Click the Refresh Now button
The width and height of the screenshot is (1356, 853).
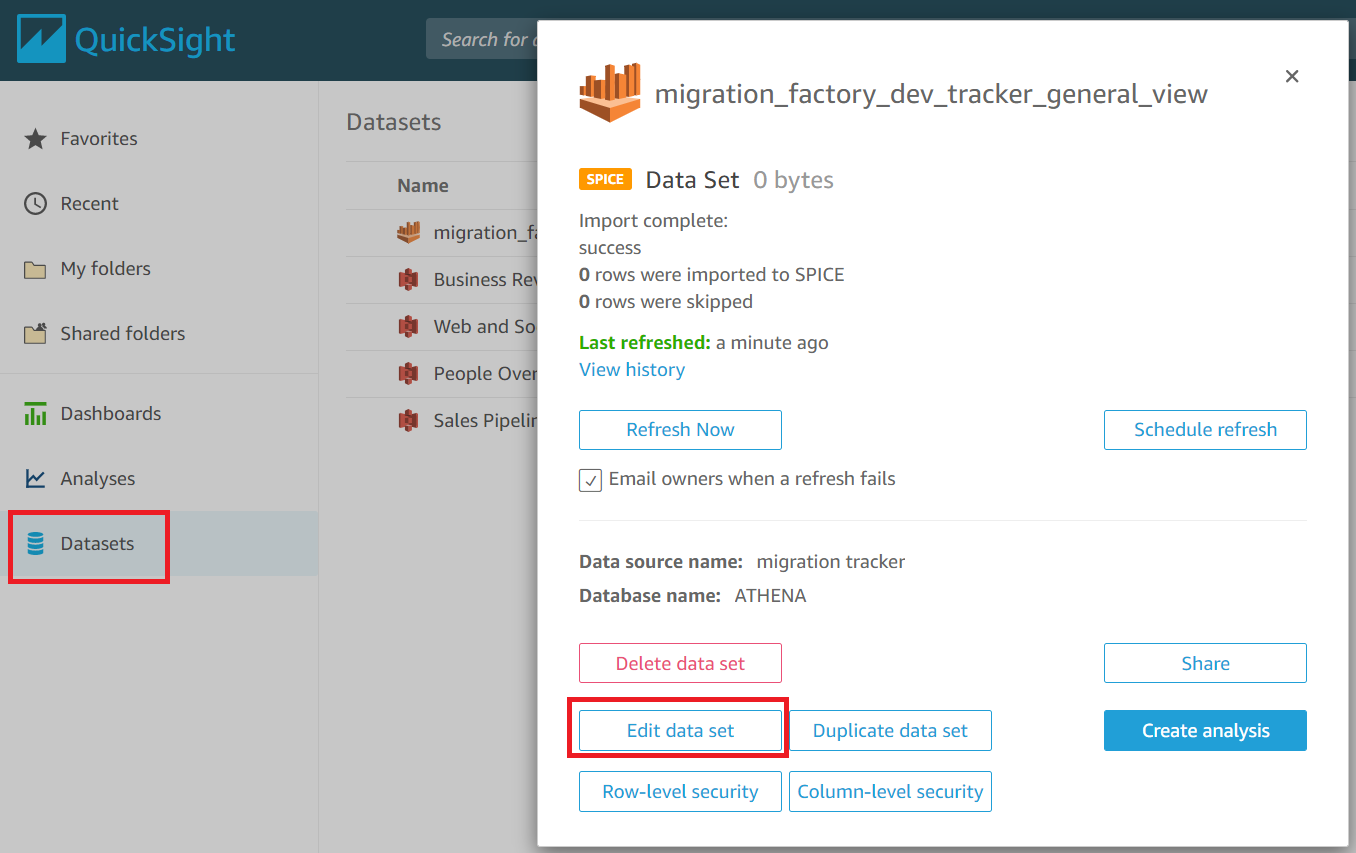[680, 430]
